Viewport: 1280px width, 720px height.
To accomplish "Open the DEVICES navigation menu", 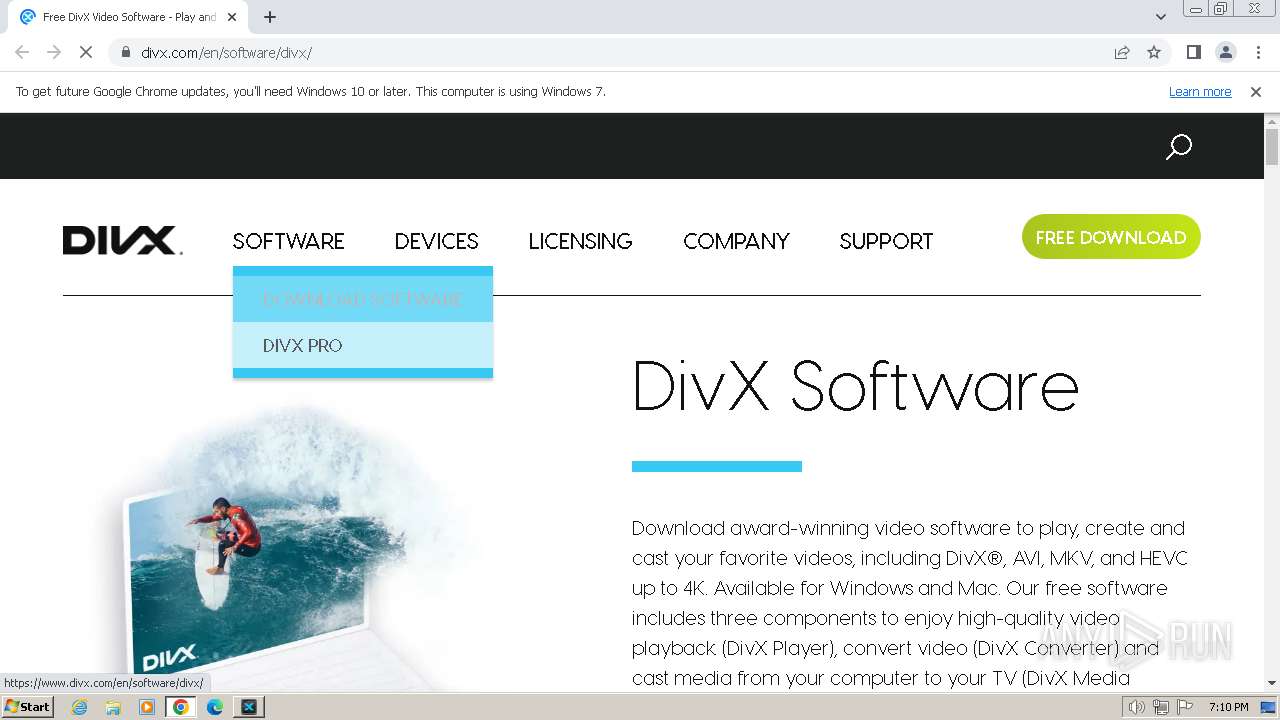I will pyautogui.click(x=436, y=241).
